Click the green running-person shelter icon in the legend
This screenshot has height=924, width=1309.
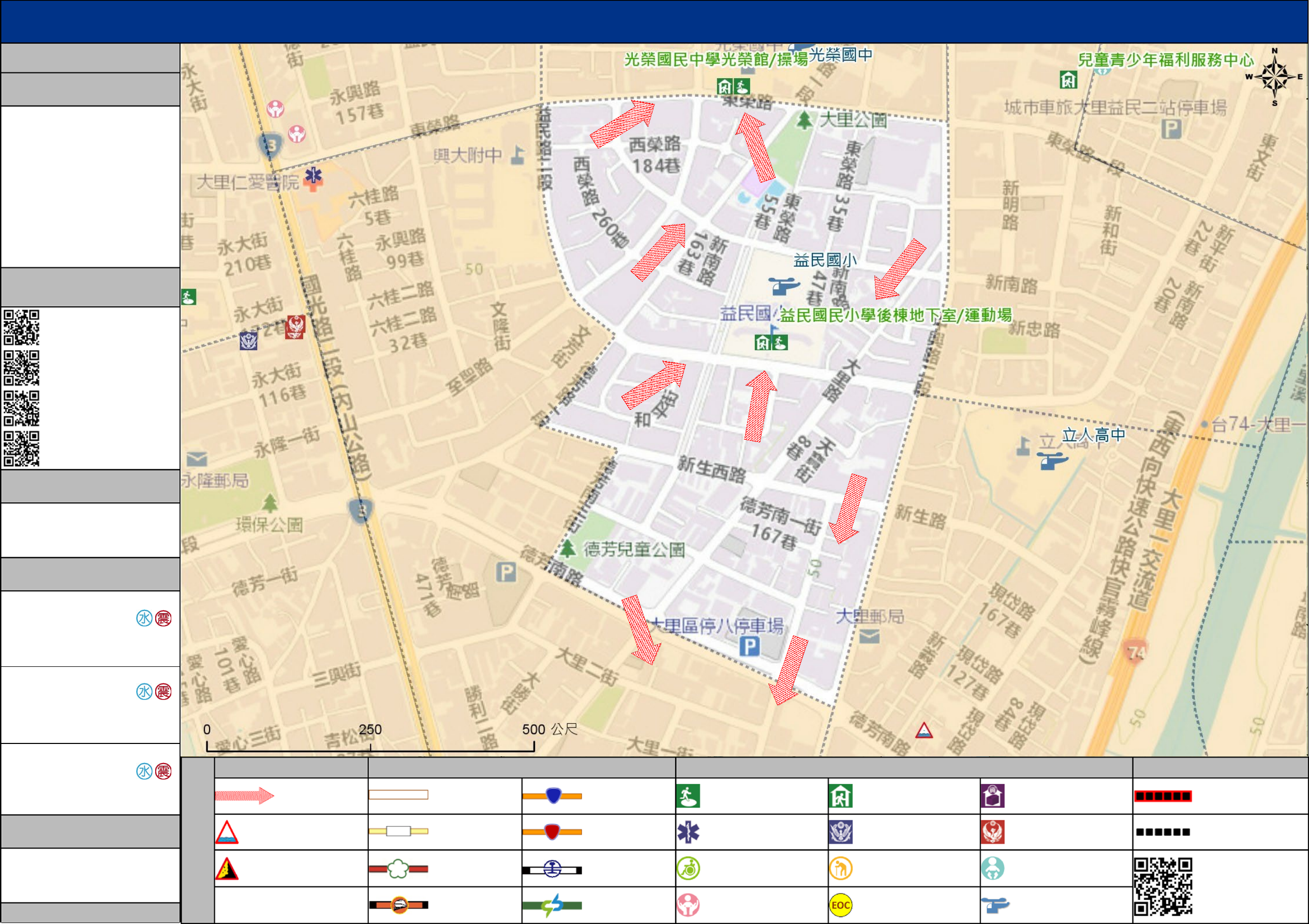click(688, 796)
